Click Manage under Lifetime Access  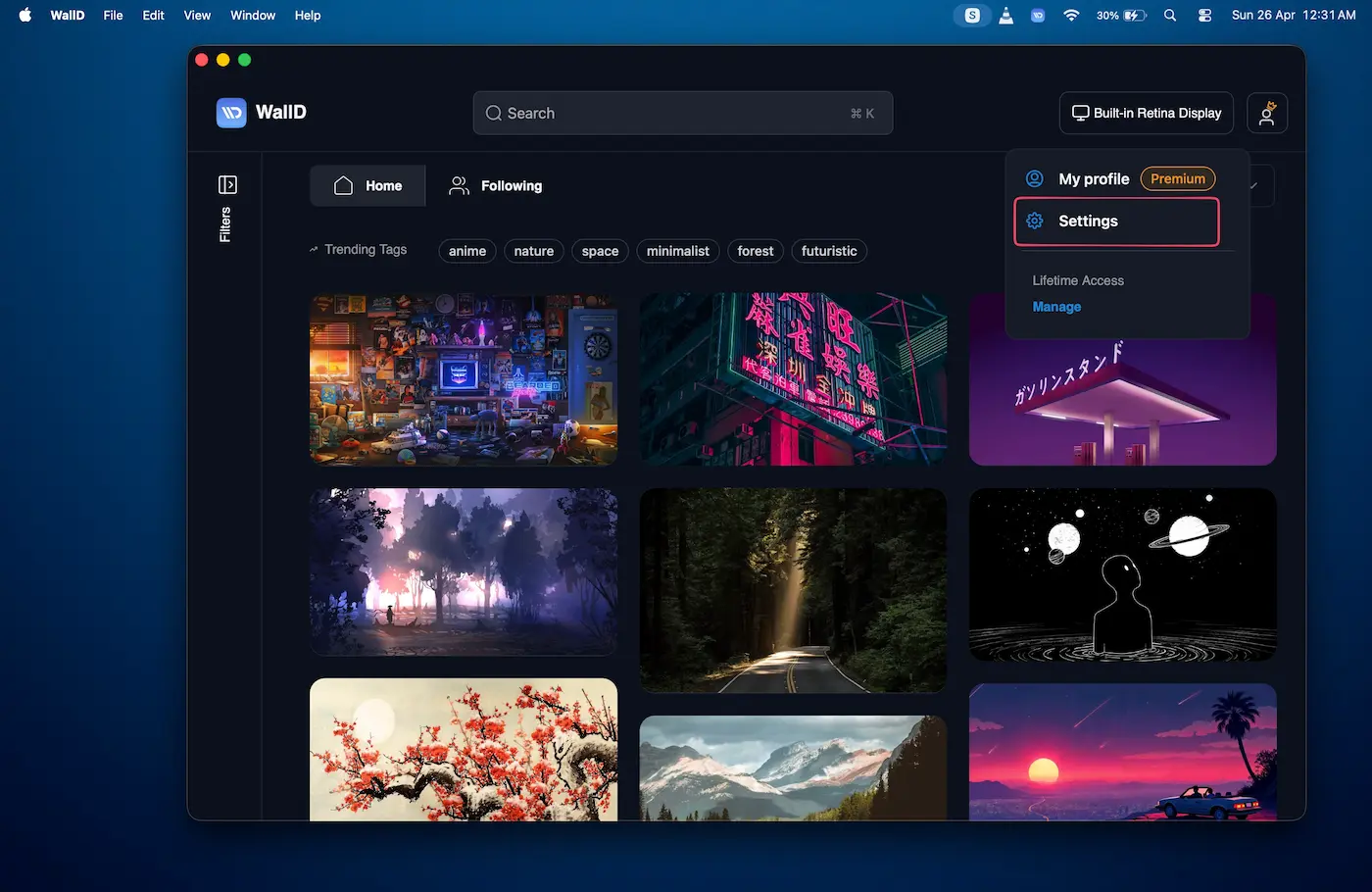[x=1056, y=307]
